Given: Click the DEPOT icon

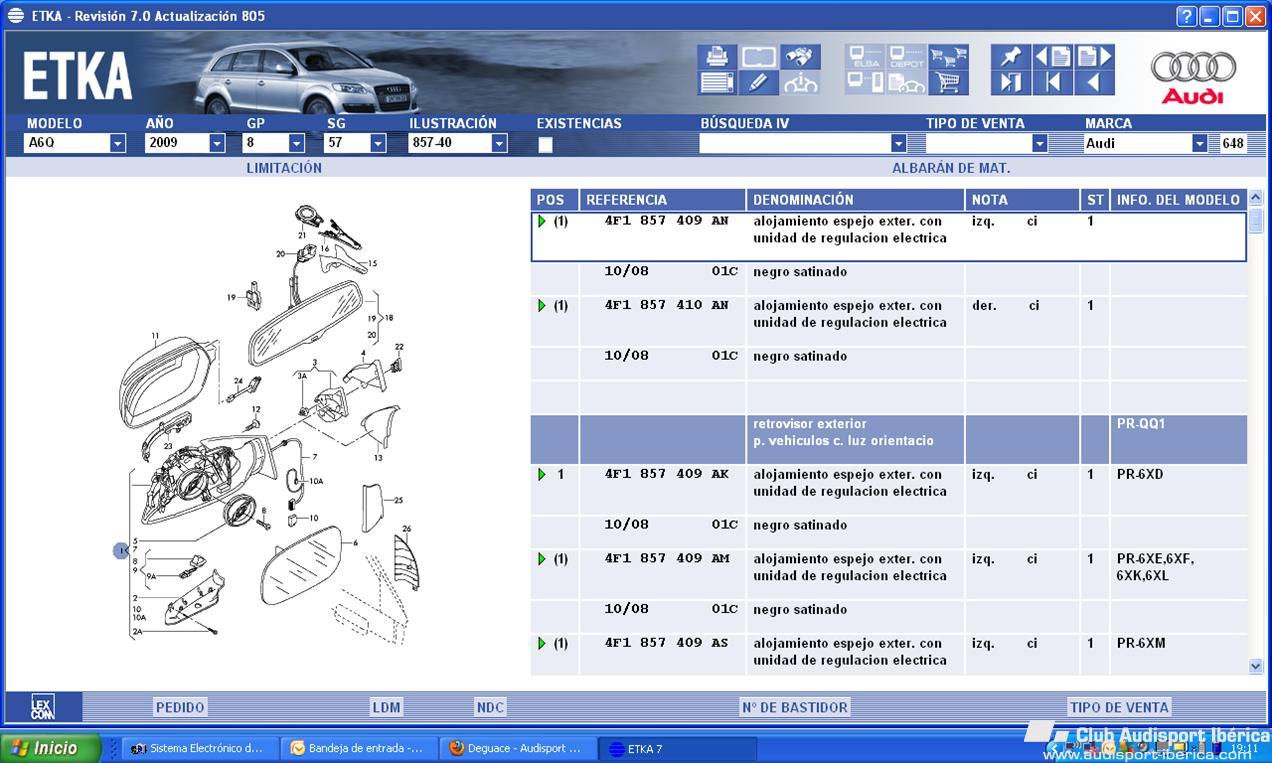Looking at the screenshot, I should (906, 57).
